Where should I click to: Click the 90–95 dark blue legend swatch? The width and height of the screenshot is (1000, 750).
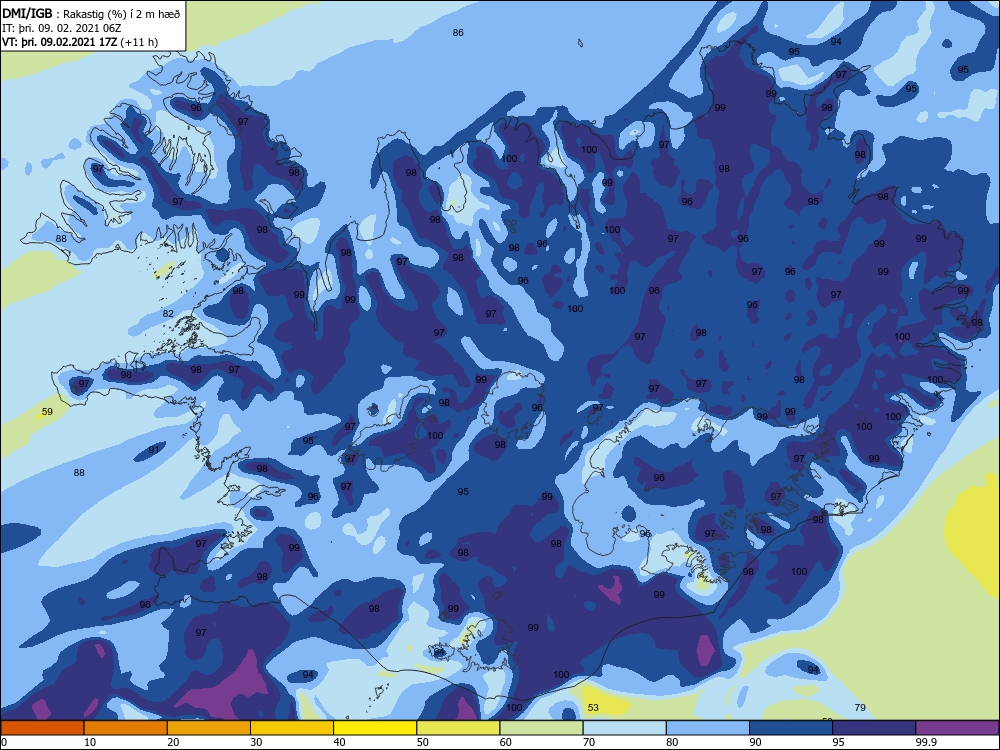[791, 728]
